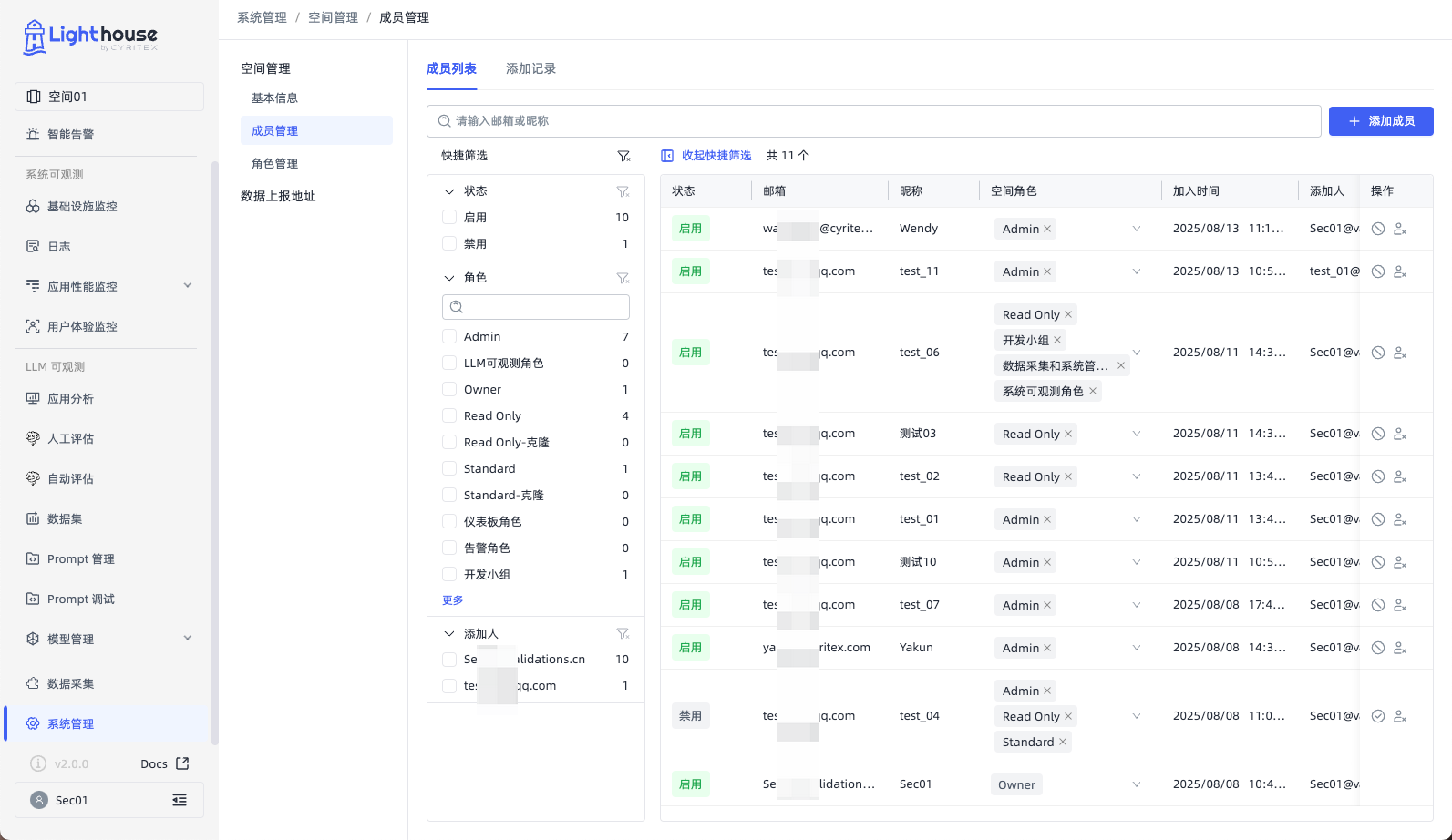Viewport: 1452px width, 840px height.
Task: Check the Standard role filter
Action: click(x=449, y=468)
